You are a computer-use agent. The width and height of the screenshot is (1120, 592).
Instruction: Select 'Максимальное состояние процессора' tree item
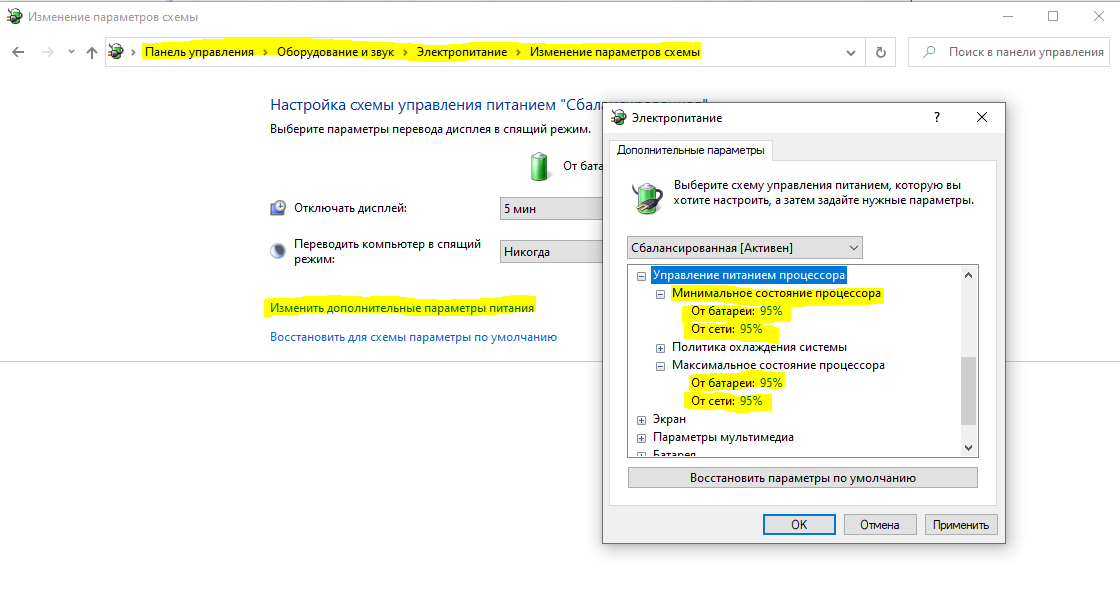[x=778, y=365]
